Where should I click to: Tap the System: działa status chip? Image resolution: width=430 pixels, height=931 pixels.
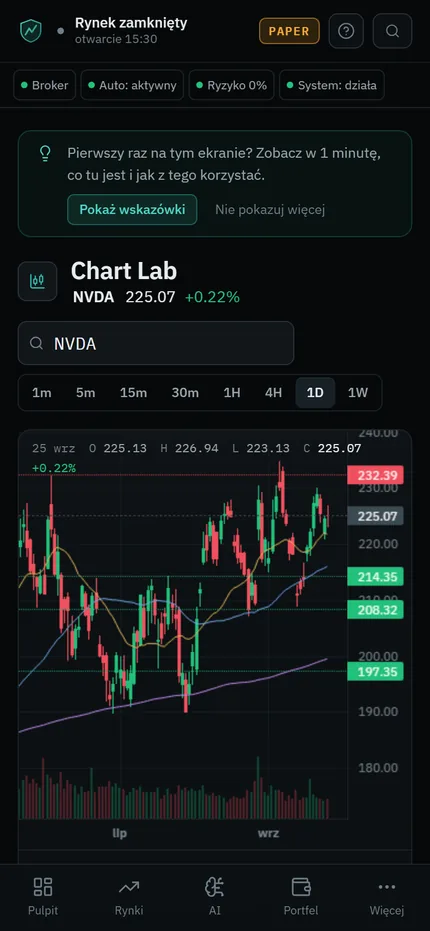coord(332,85)
